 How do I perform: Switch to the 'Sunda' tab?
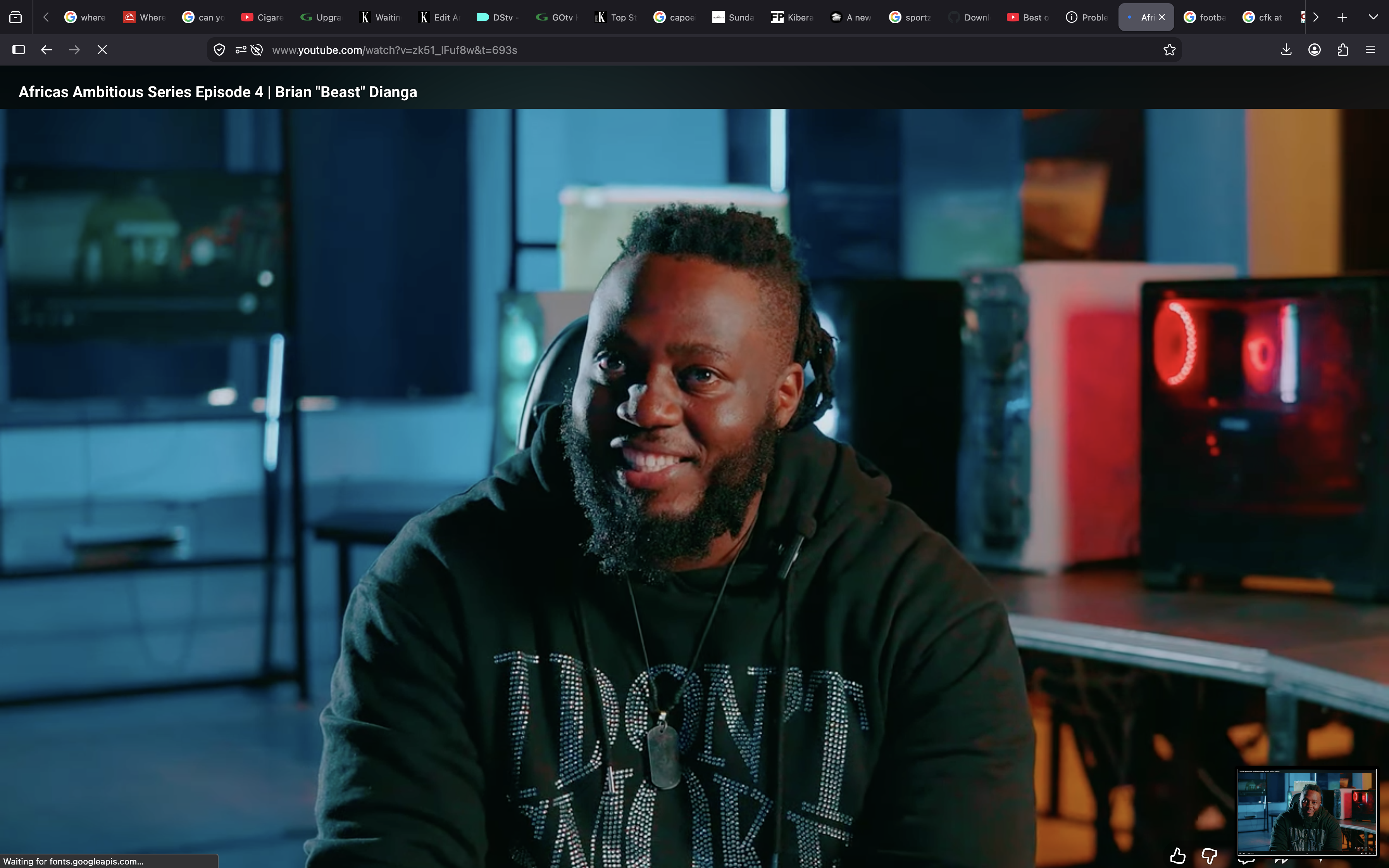click(x=733, y=17)
